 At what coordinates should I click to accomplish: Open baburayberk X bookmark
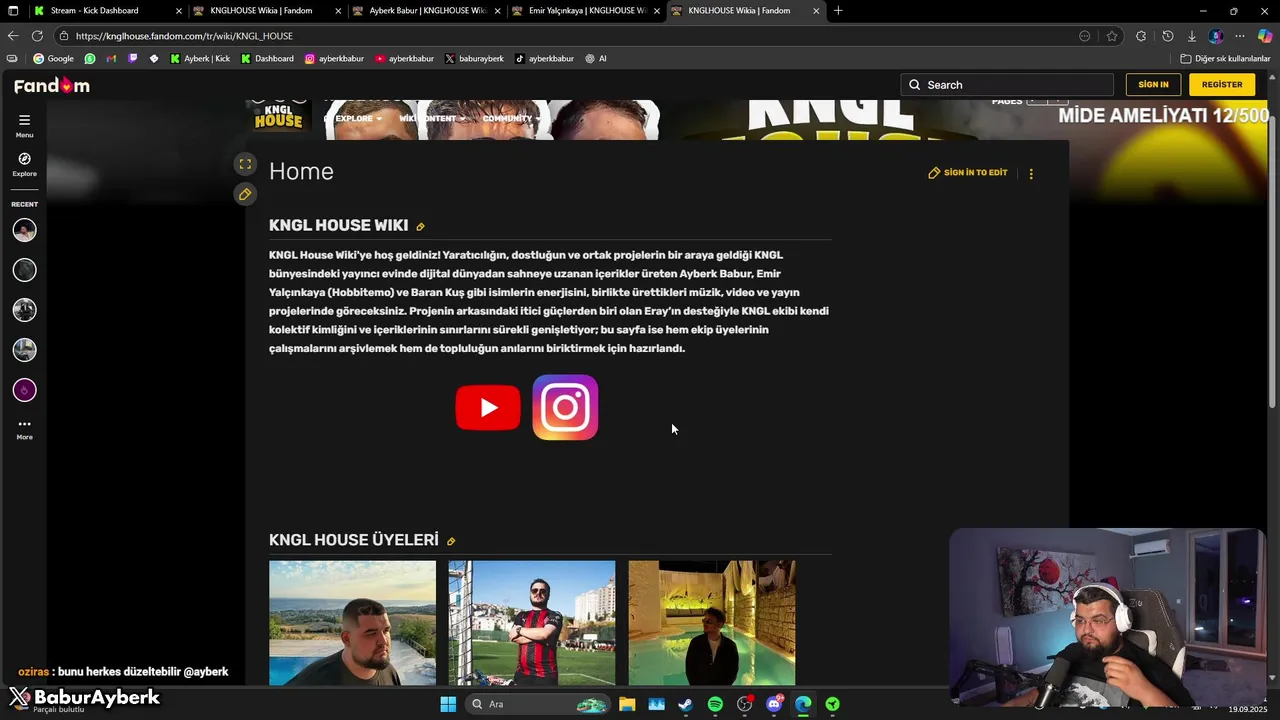click(x=474, y=59)
